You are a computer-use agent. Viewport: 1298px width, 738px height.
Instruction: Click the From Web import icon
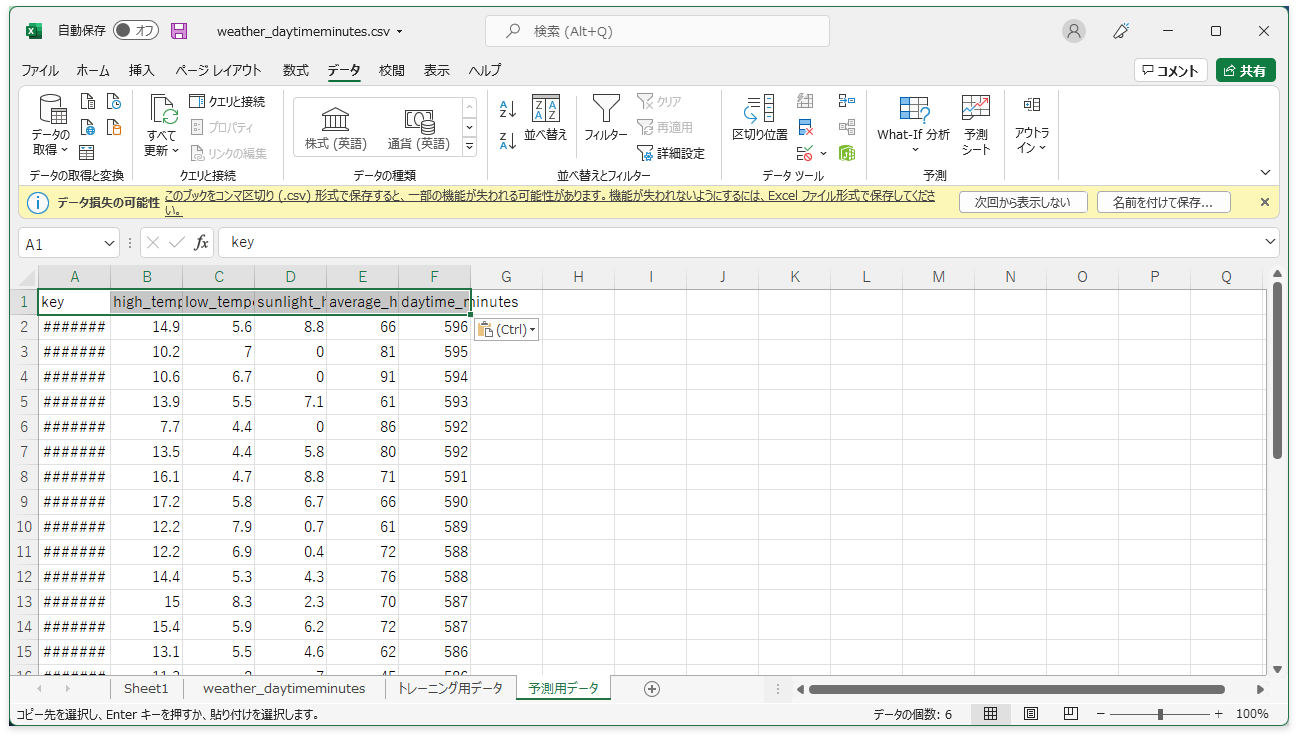(x=88, y=127)
